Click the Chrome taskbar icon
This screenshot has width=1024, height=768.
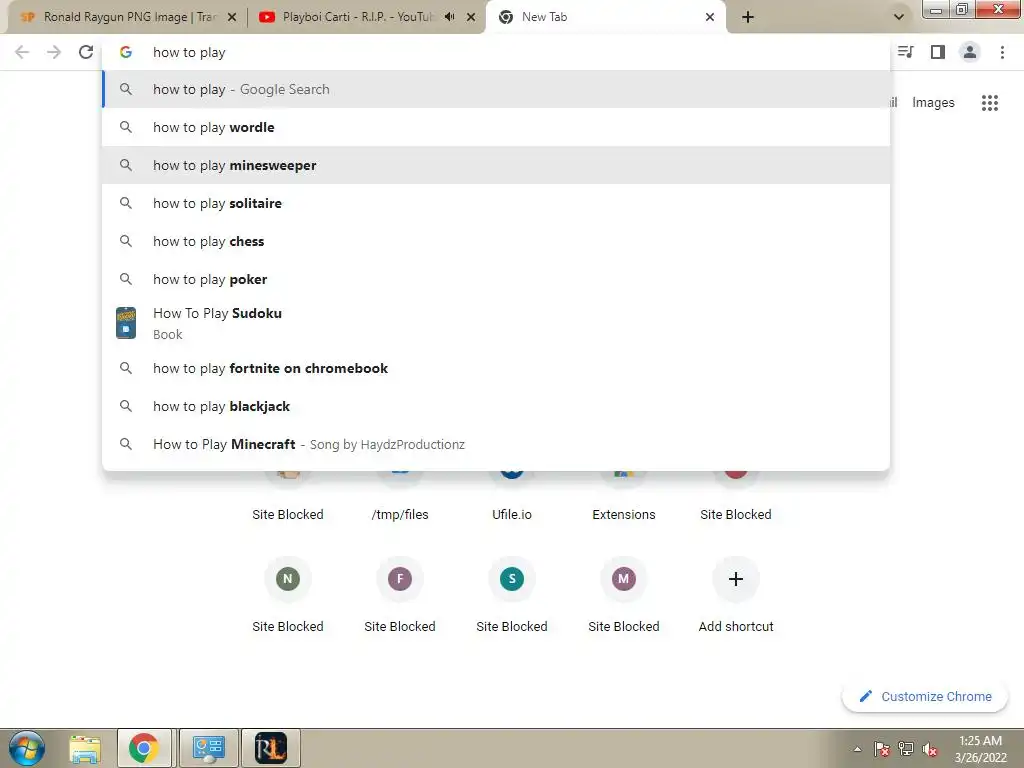[144, 748]
